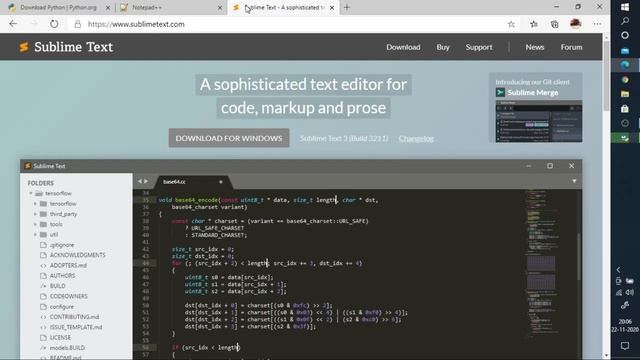The height and width of the screenshot is (360, 640).
Task: Switch to the Notepad++ tab
Action: click(170, 7)
